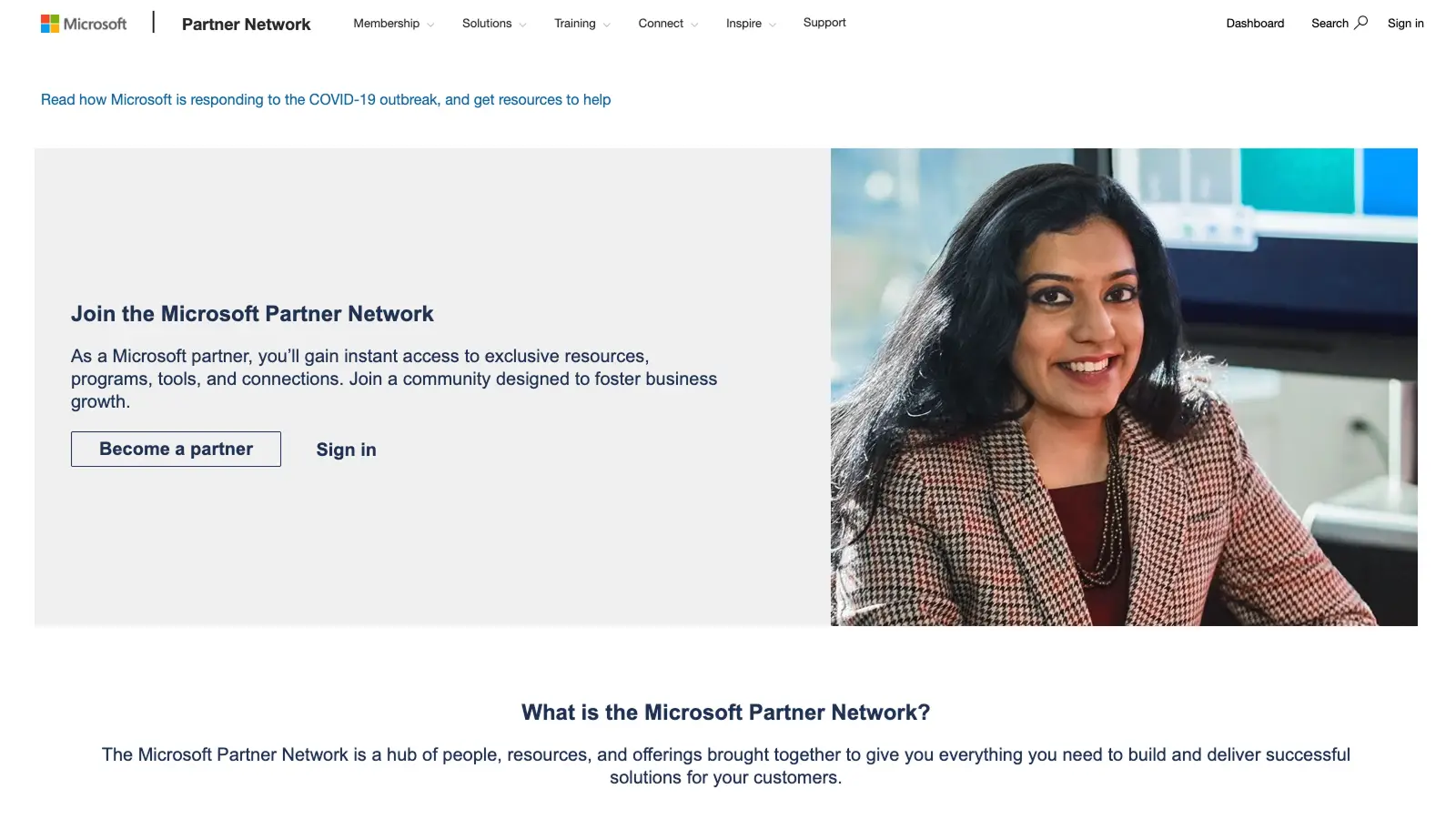The width and height of the screenshot is (1456, 819).
Task: Click the Join the Microsoft Partner Network heading
Action: [252, 313]
